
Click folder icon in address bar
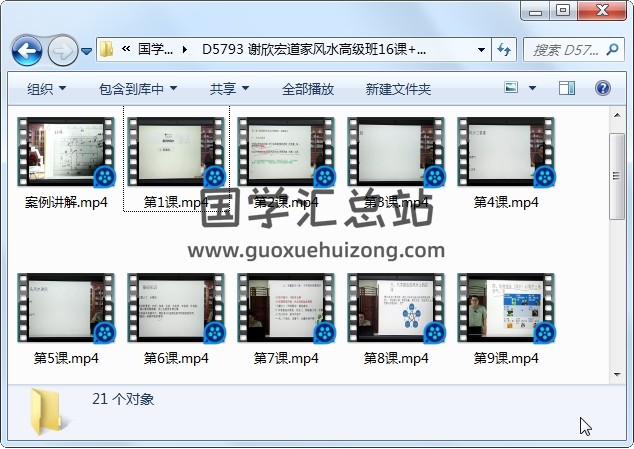[107, 49]
